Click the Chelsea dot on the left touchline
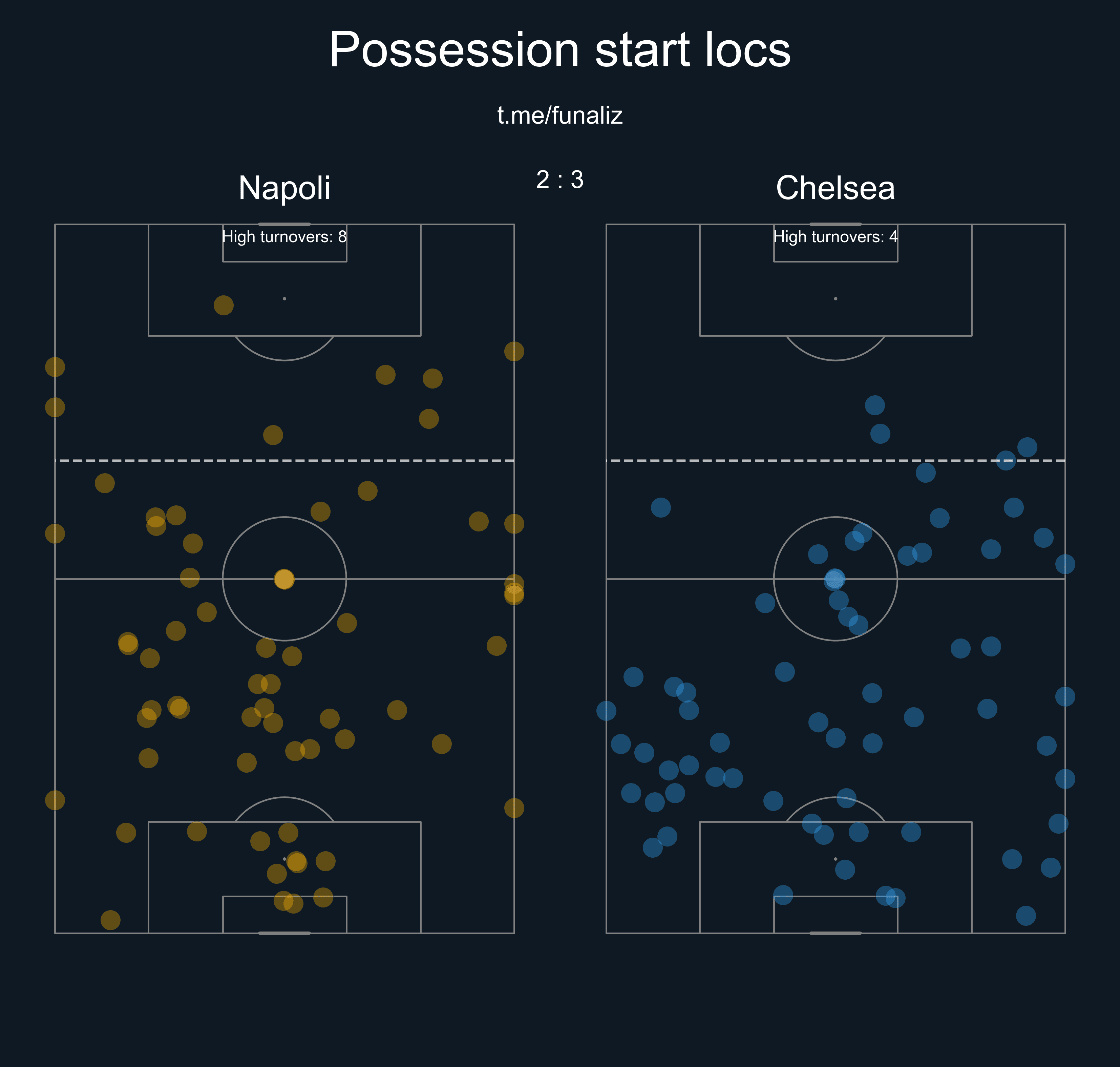Screen dimensions: 1120x1067 click(x=606, y=710)
